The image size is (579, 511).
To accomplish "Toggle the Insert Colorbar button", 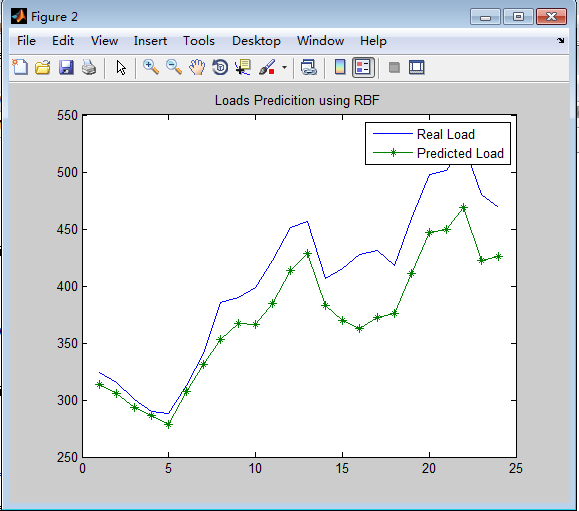I will (340, 68).
